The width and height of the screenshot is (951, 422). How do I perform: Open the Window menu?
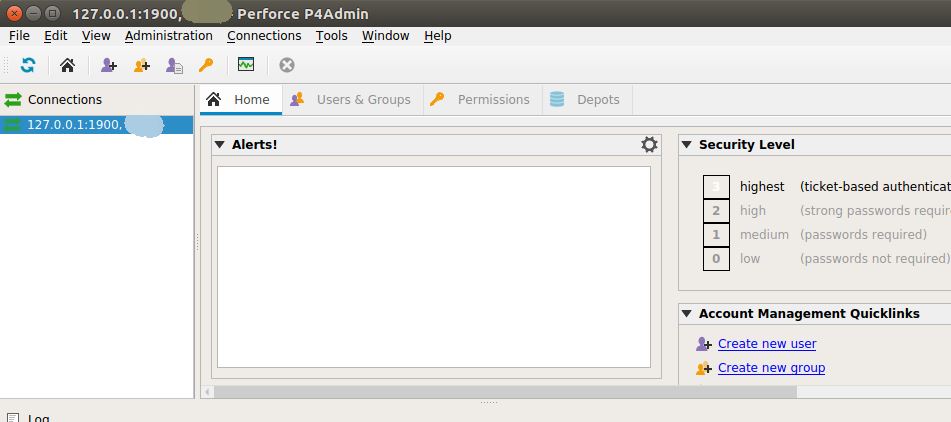coord(386,36)
